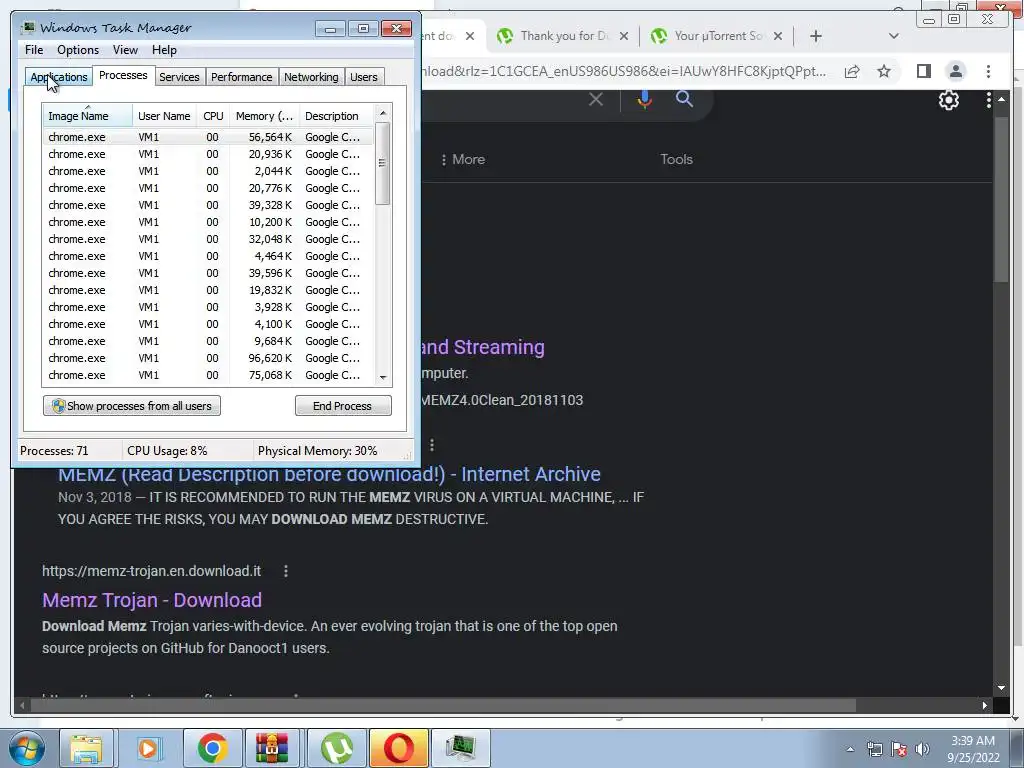Open the Task Manager Help menu
The width and height of the screenshot is (1024, 768).
164,50
